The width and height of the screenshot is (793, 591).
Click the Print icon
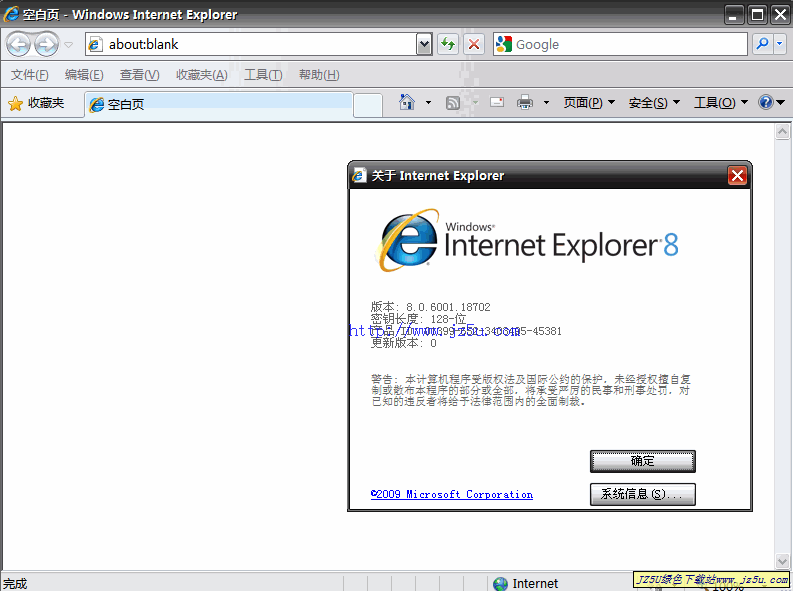click(525, 103)
